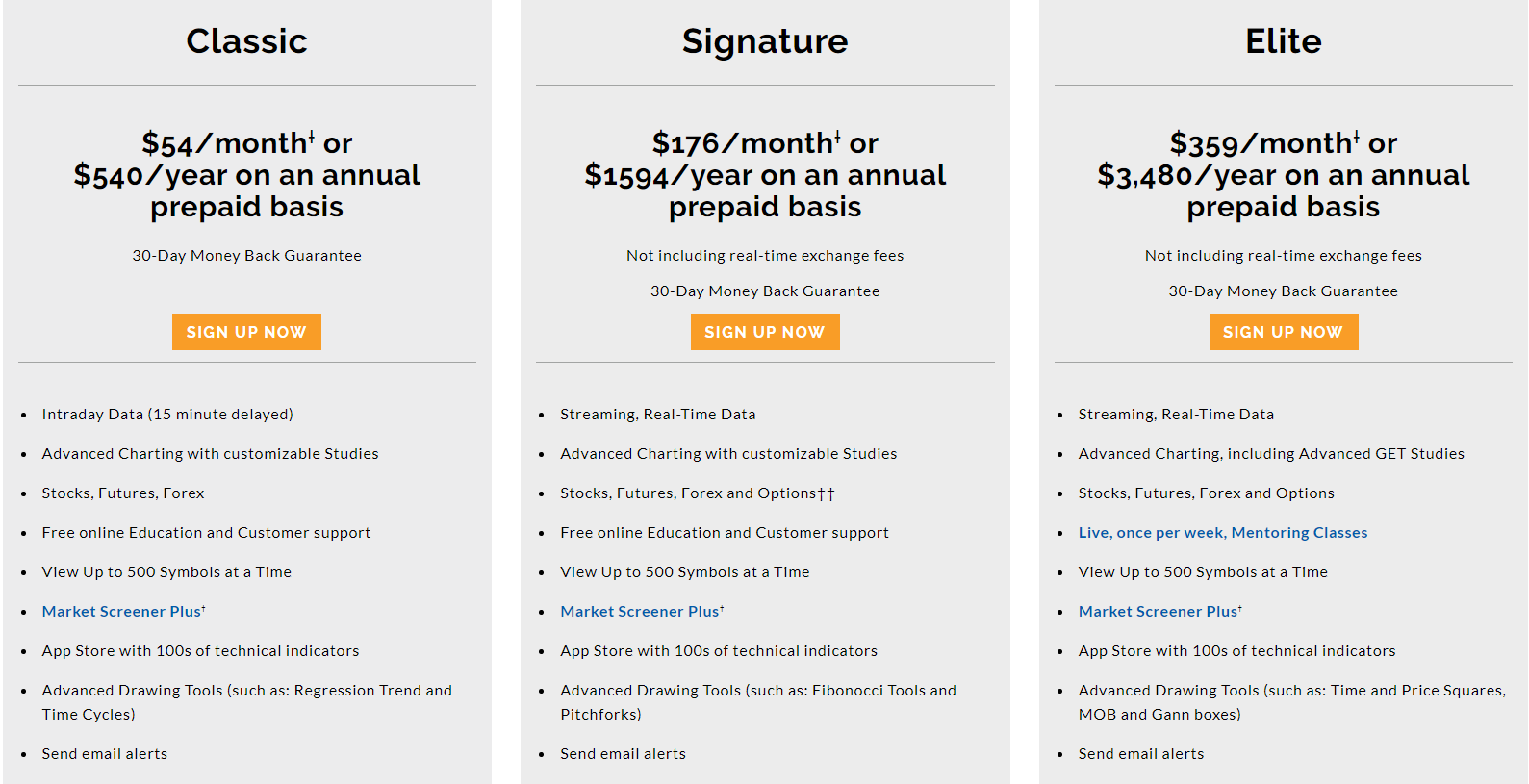This screenshot has height=784, width=1529.
Task: Click Send email alerts in Elite column
Action: click(x=1141, y=753)
